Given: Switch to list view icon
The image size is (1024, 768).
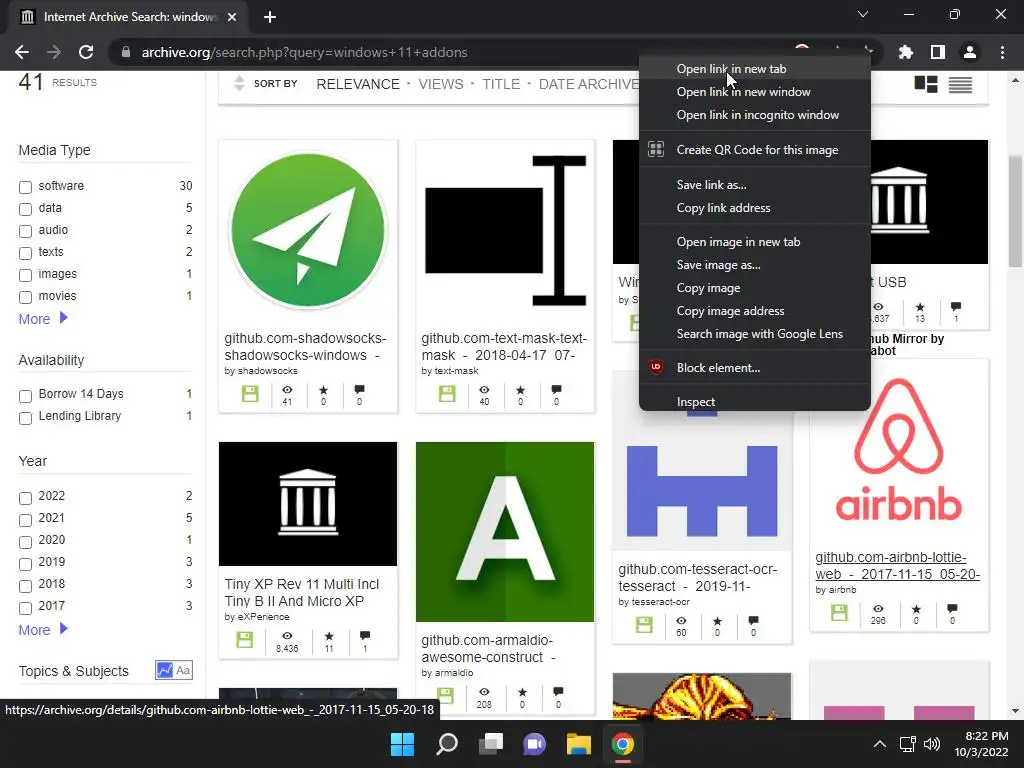Looking at the screenshot, I should 960,84.
